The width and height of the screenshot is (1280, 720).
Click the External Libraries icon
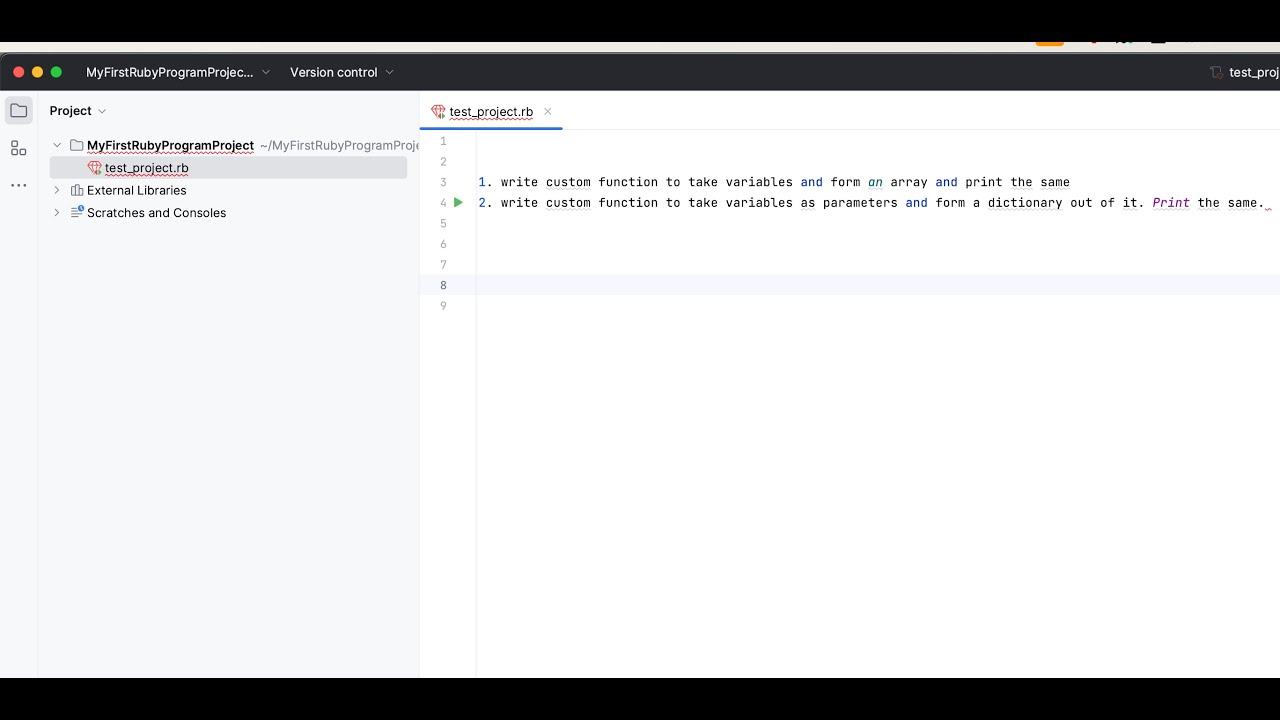click(77, 190)
